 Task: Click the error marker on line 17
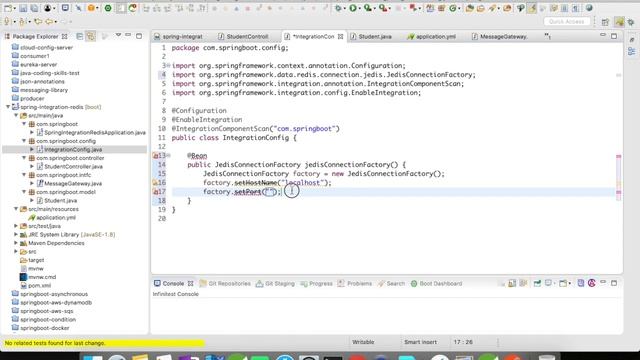coord(155,191)
